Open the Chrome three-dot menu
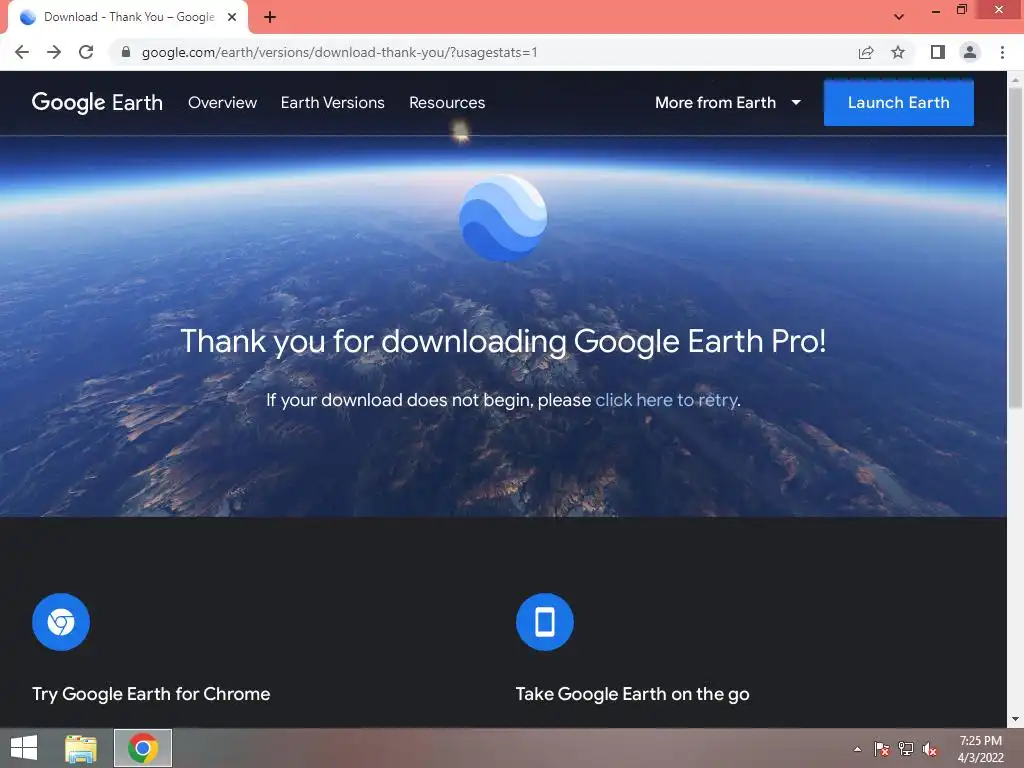Image resolution: width=1024 pixels, height=768 pixels. tap(1002, 52)
